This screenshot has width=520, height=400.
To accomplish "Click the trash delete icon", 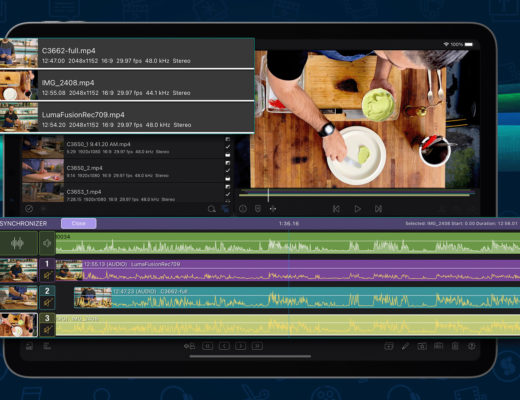I will tap(455, 346).
